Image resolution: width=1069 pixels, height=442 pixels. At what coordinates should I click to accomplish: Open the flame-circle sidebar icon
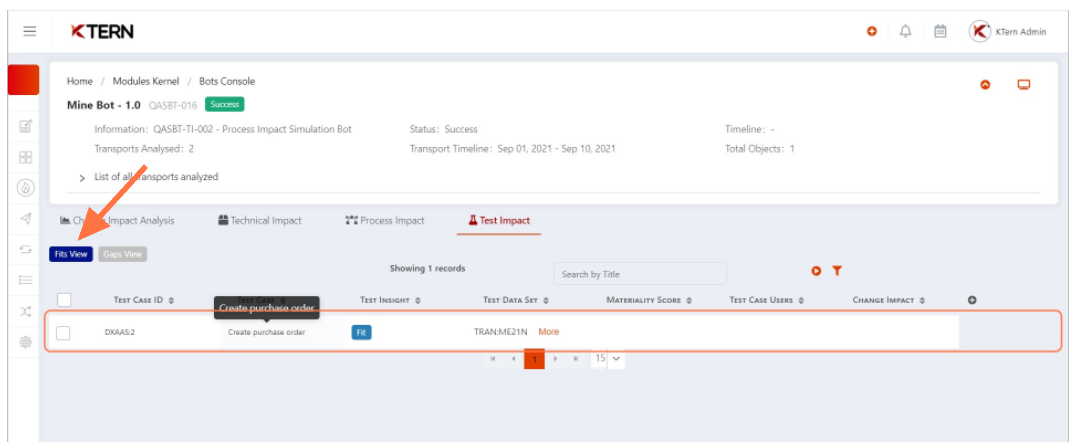25,188
